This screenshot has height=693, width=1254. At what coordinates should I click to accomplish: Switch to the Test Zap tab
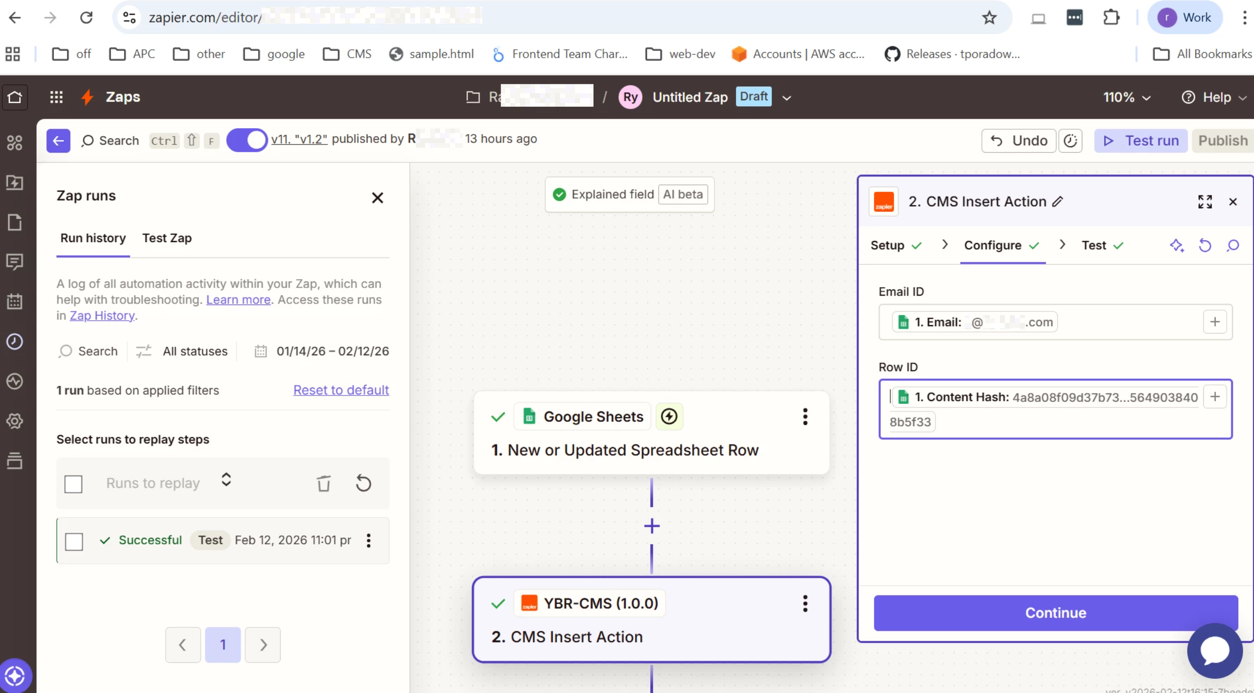[x=167, y=238]
